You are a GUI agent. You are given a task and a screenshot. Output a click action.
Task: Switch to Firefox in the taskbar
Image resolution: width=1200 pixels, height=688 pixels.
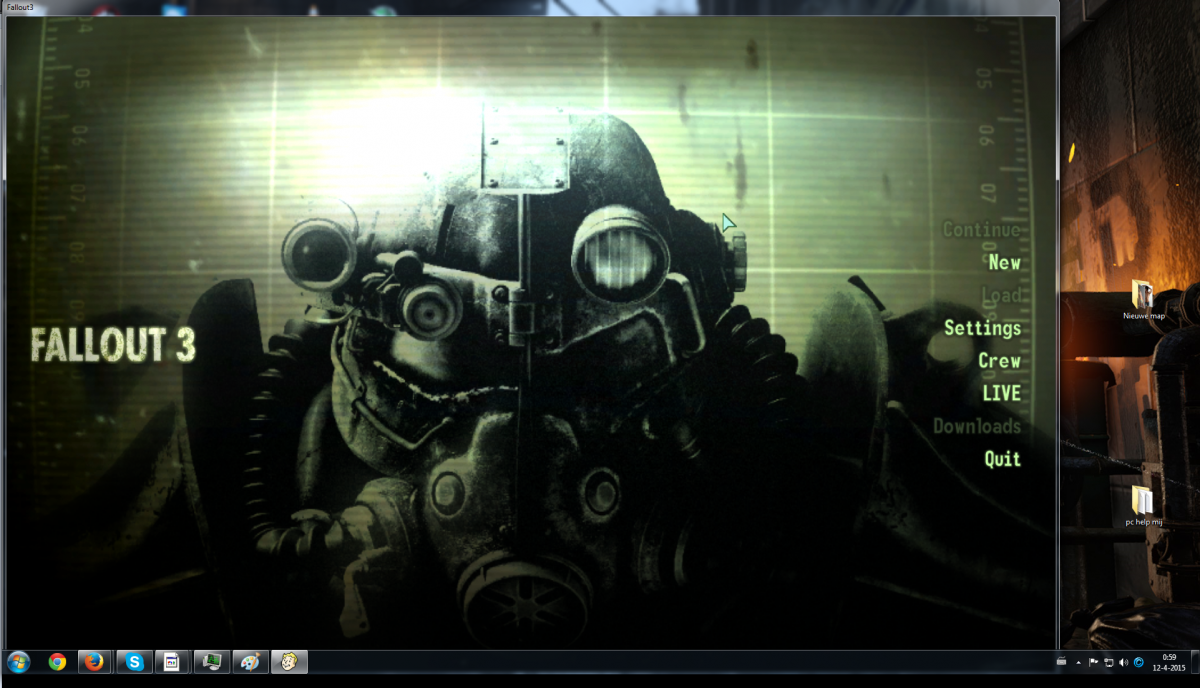pos(94,662)
